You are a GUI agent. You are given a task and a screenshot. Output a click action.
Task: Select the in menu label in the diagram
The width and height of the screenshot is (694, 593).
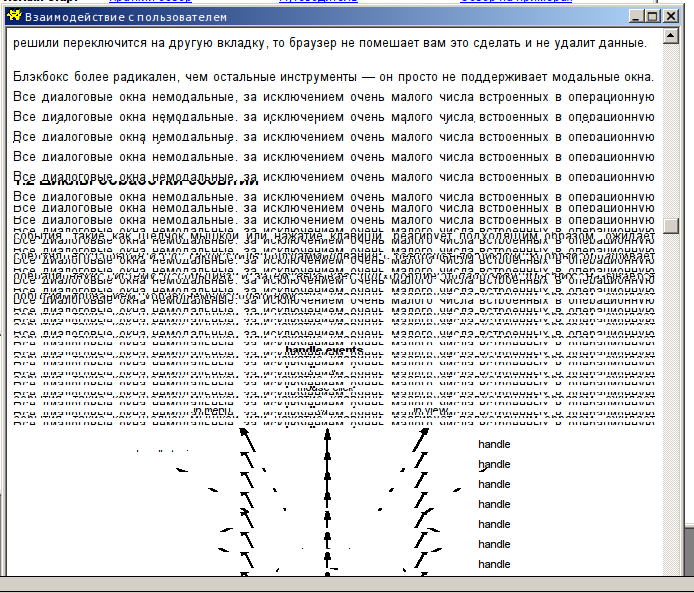(212, 410)
